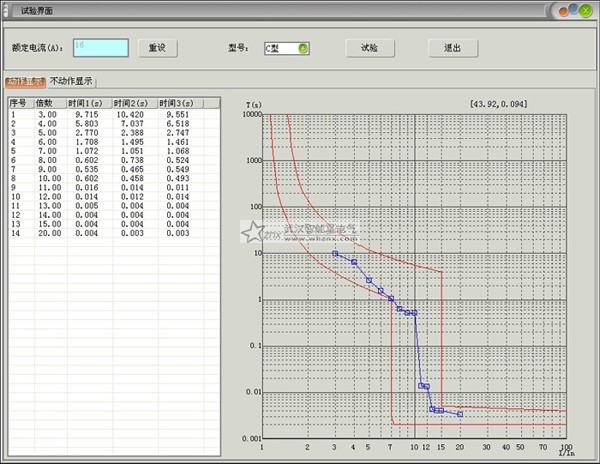Click the 倍数 column header
Image resolution: width=600 pixels, height=464 pixels.
(x=48, y=102)
